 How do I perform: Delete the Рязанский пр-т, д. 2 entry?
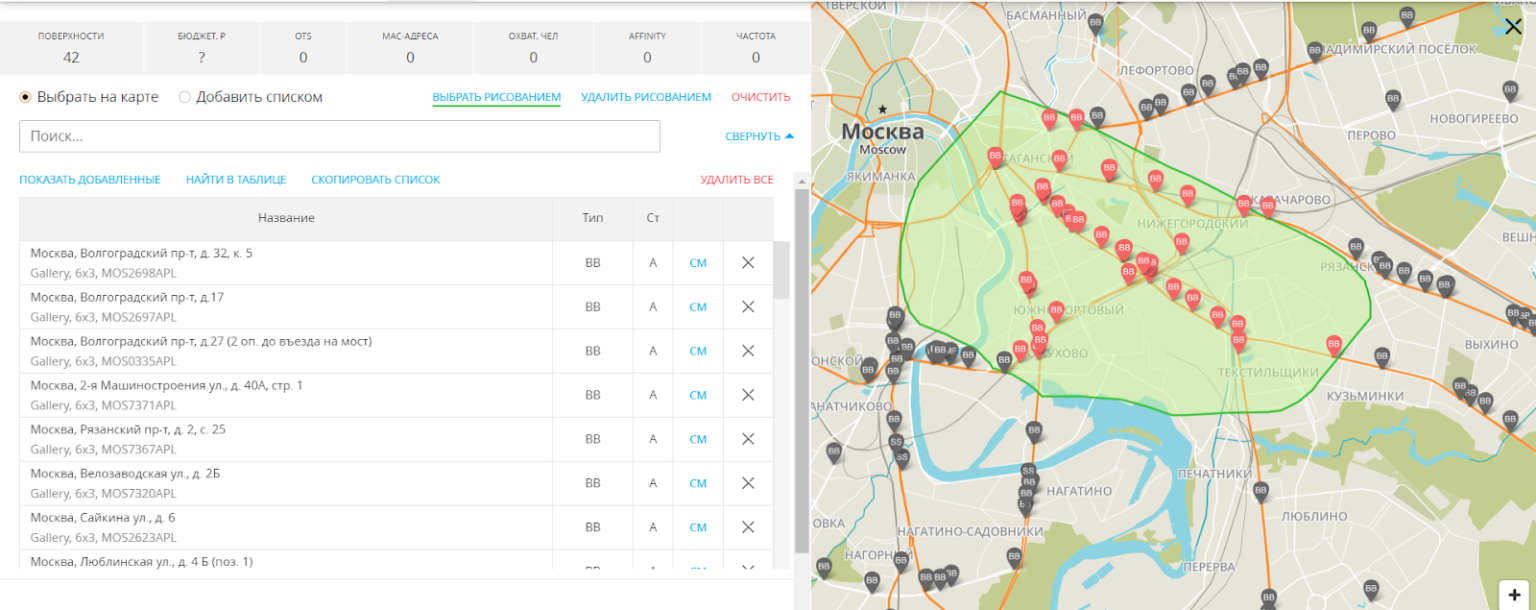pyautogui.click(x=747, y=439)
